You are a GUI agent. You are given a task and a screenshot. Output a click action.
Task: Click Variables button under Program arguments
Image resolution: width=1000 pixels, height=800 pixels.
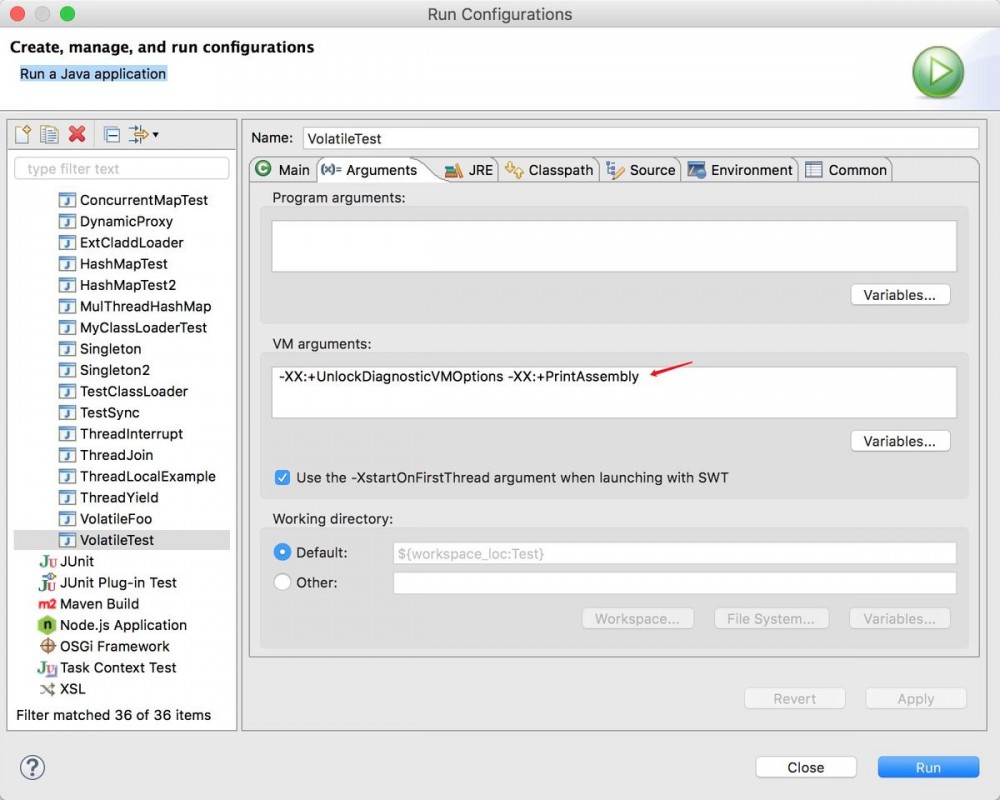click(x=900, y=295)
